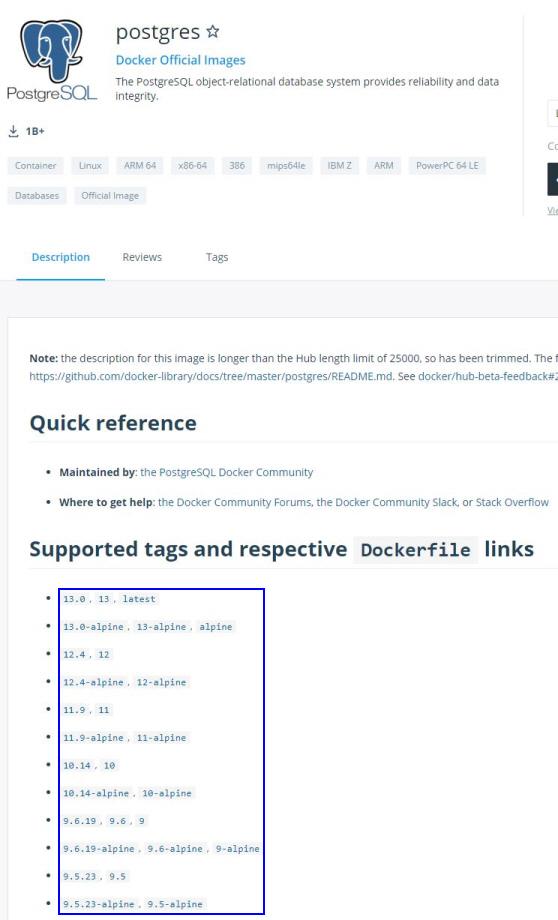
Task: Open the 12-alpine tag link
Action: (x=161, y=682)
